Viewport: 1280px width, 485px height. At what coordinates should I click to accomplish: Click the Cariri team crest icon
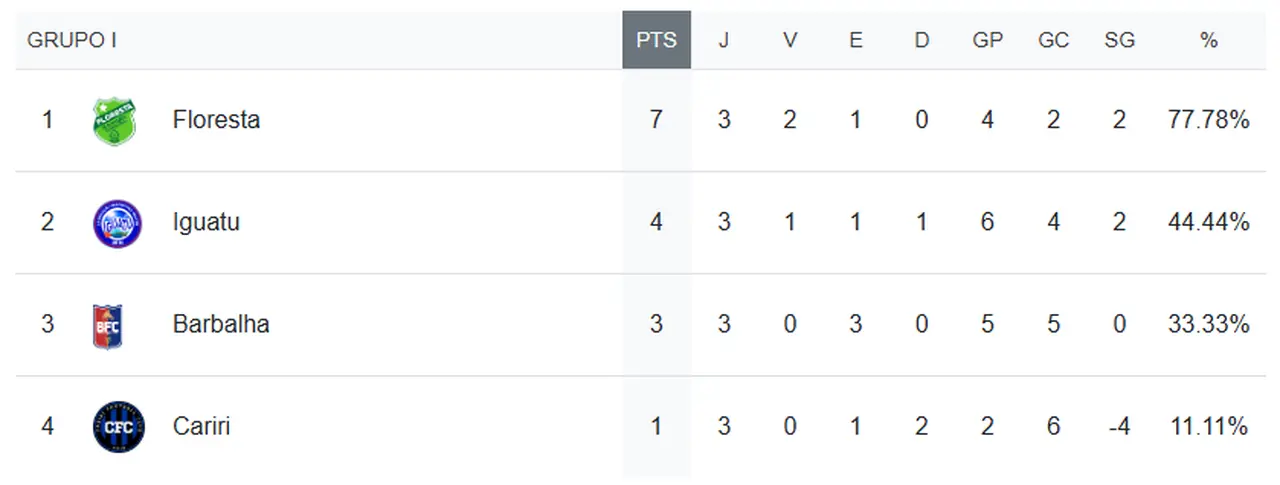coord(118,427)
